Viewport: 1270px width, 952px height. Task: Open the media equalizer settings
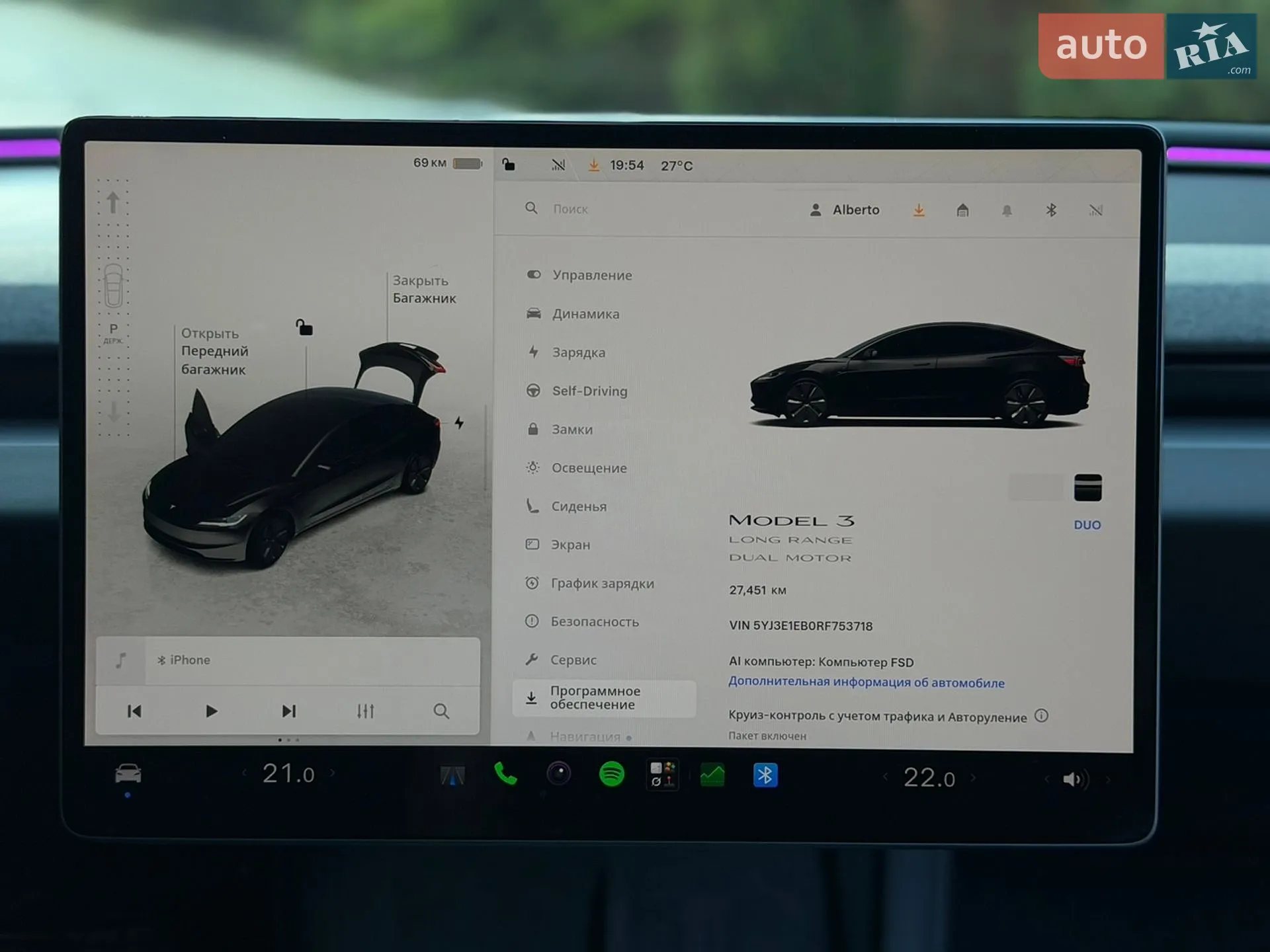click(x=365, y=711)
